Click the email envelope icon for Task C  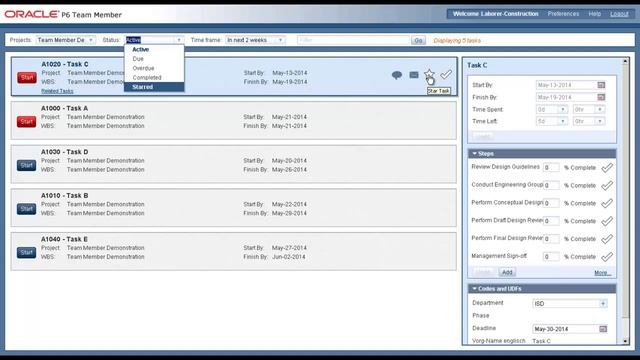[x=414, y=75]
